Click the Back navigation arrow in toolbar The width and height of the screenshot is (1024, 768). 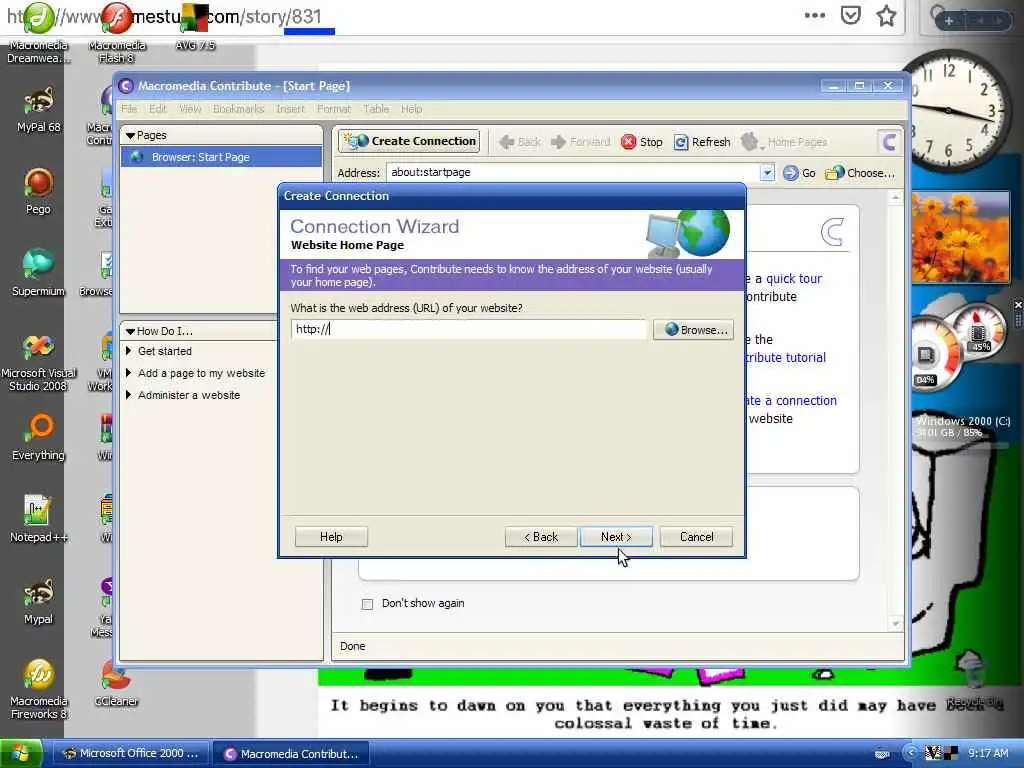(520, 142)
